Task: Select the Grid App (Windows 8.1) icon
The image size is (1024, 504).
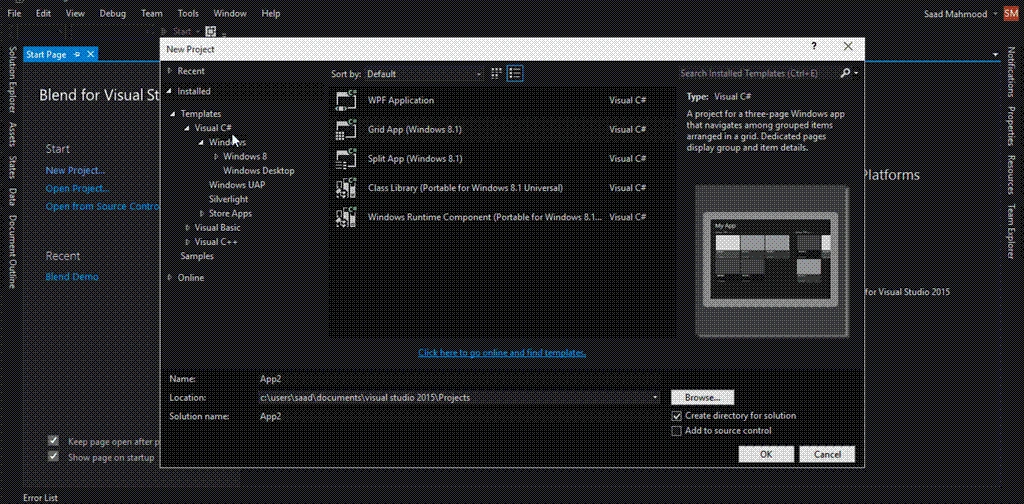Action: [346, 129]
